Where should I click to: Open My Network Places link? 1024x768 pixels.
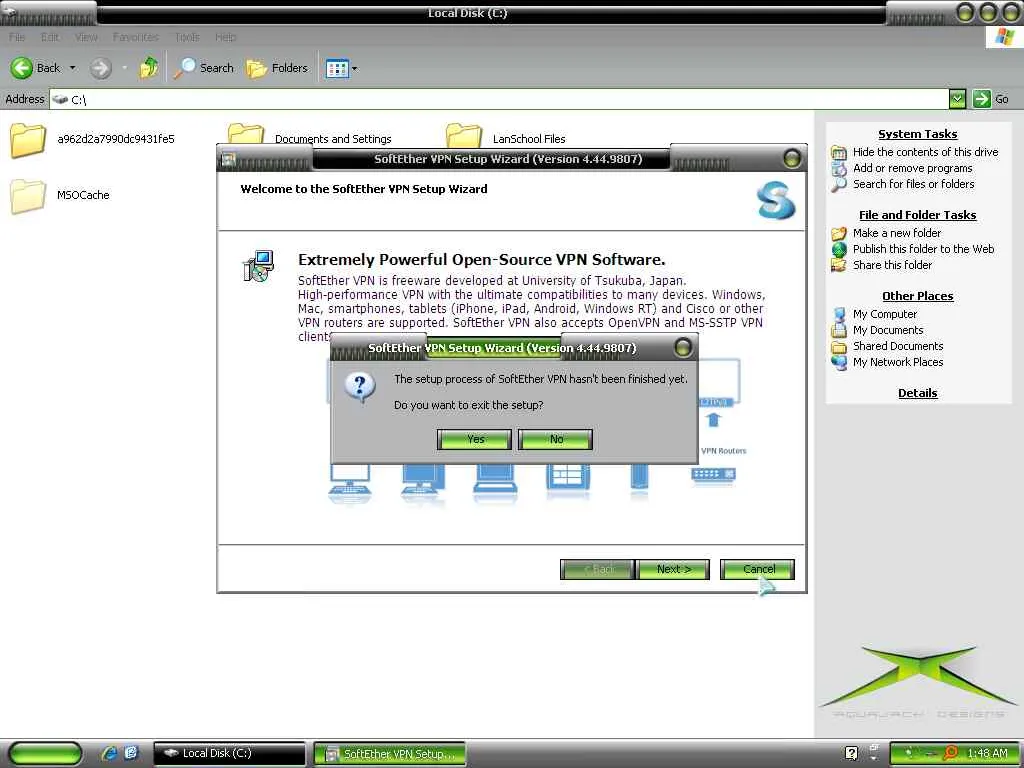pos(898,362)
